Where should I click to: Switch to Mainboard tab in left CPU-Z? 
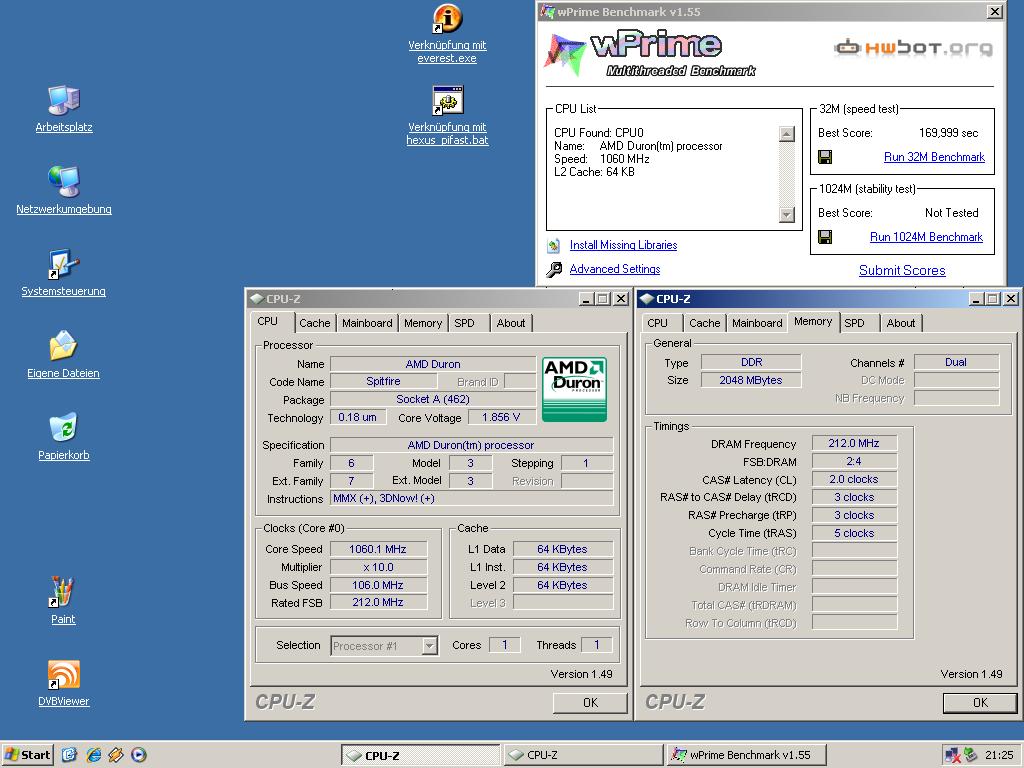(x=367, y=323)
